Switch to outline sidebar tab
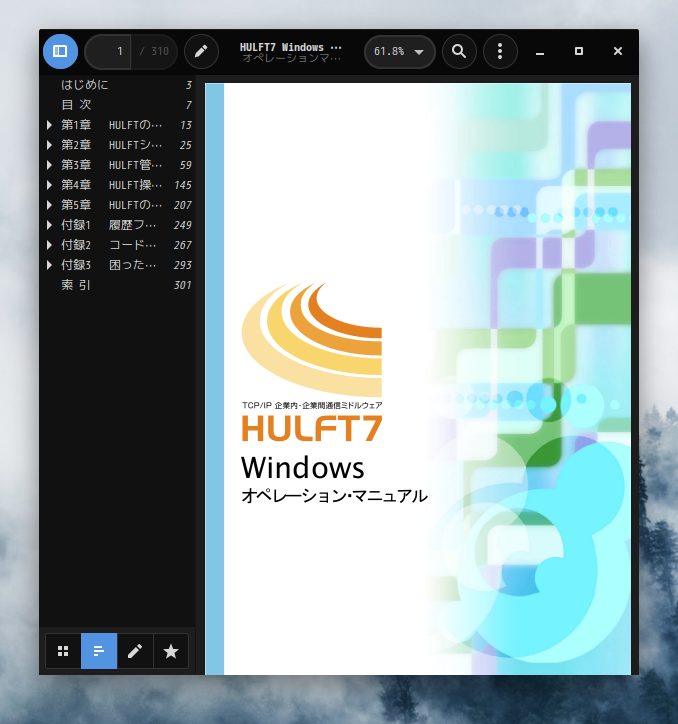The width and height of the screenshot is (678, 724). point(99,651)
